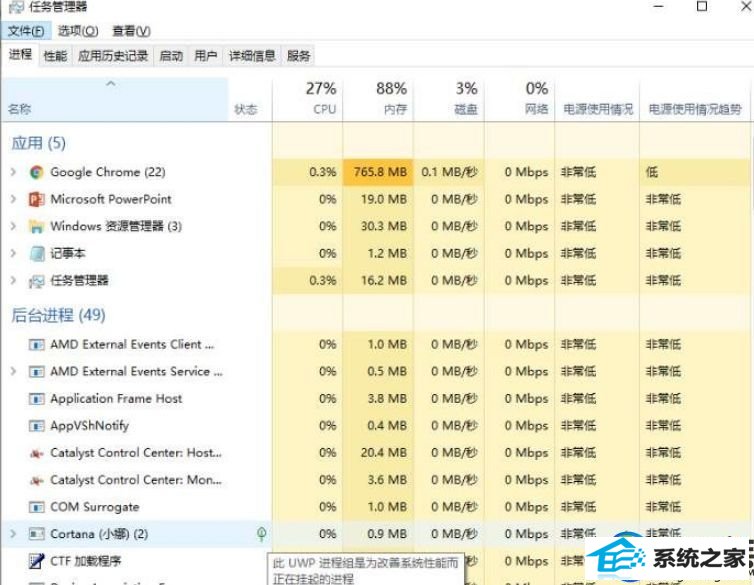The height and width of the screenshot is (585, 754).
Task: Click the 30.3 MB memory cell
Action: click(x=378, y=226)
